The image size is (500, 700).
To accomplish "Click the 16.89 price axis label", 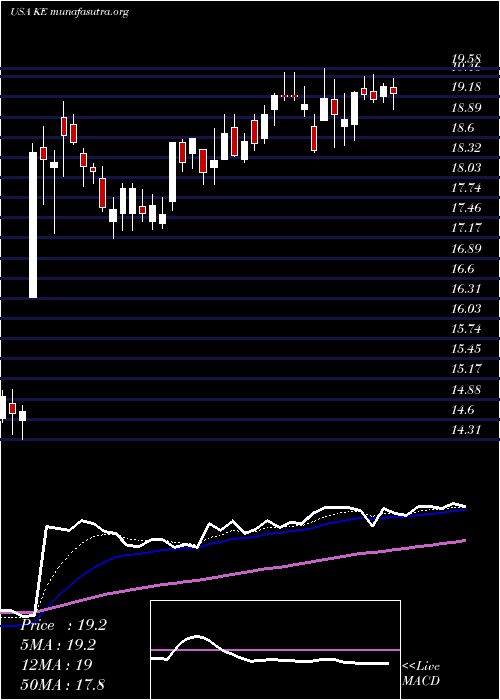I will [x=466, y=248].
